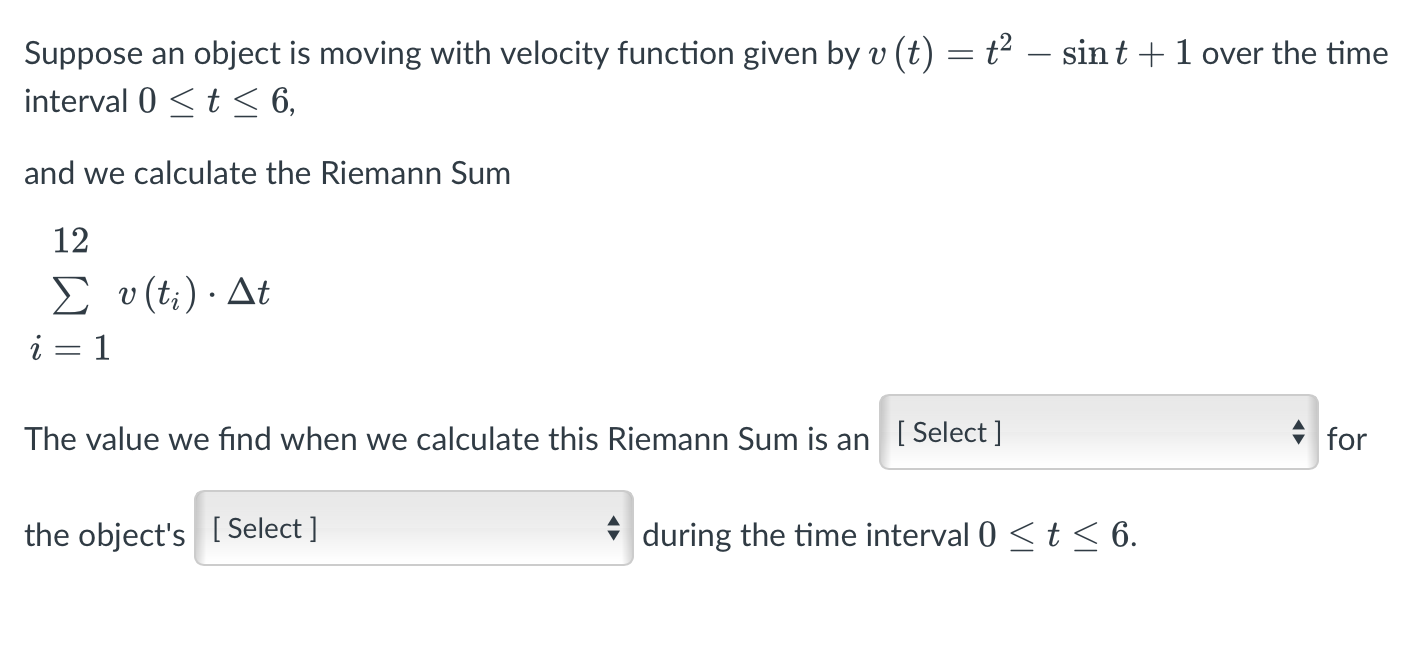
Task: Click the chevron icon in the upper select box
Action: [x=1297, y=434]
